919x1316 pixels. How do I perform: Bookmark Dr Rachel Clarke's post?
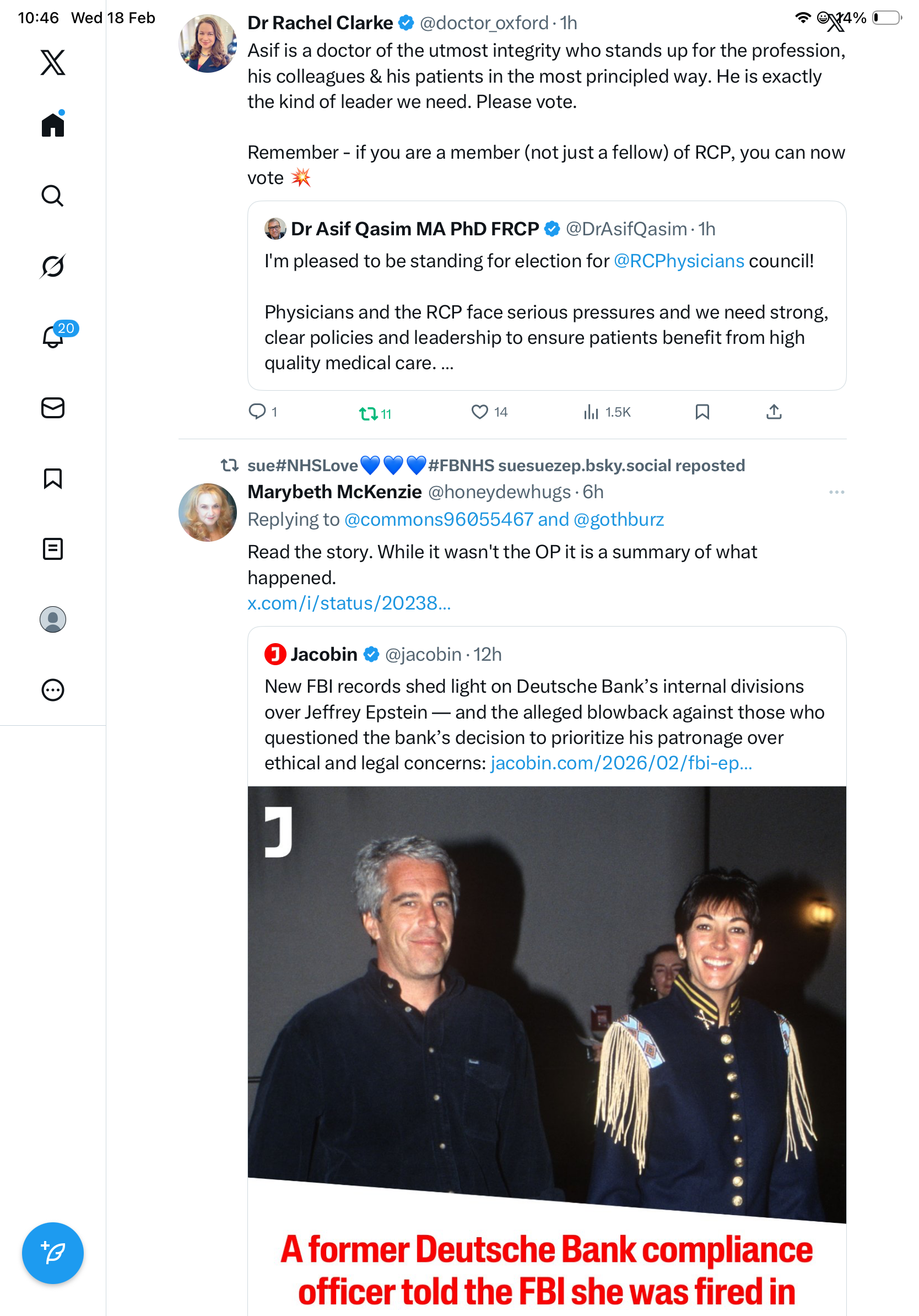pyautogui.click(x=702, y=412)
